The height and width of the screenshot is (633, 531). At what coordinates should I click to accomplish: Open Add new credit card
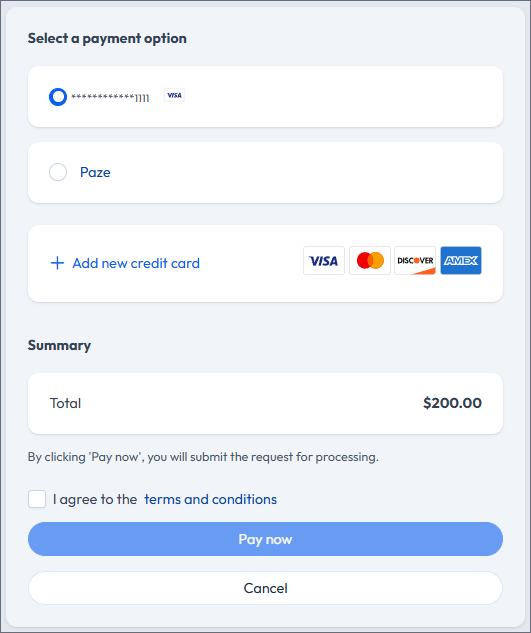(x=136, y=263)
